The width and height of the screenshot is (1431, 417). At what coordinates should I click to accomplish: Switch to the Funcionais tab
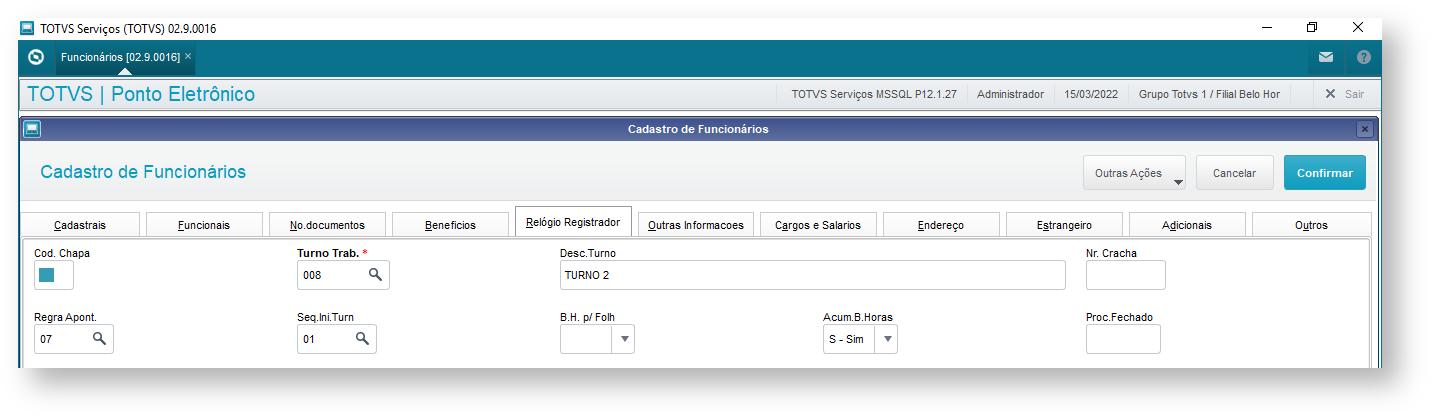pyautogui.click(x=204, y=225)
